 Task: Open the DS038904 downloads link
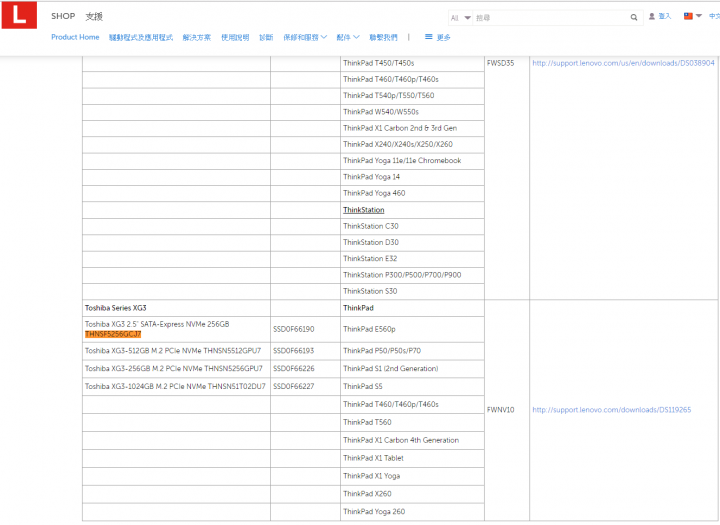tap(623, 63)
